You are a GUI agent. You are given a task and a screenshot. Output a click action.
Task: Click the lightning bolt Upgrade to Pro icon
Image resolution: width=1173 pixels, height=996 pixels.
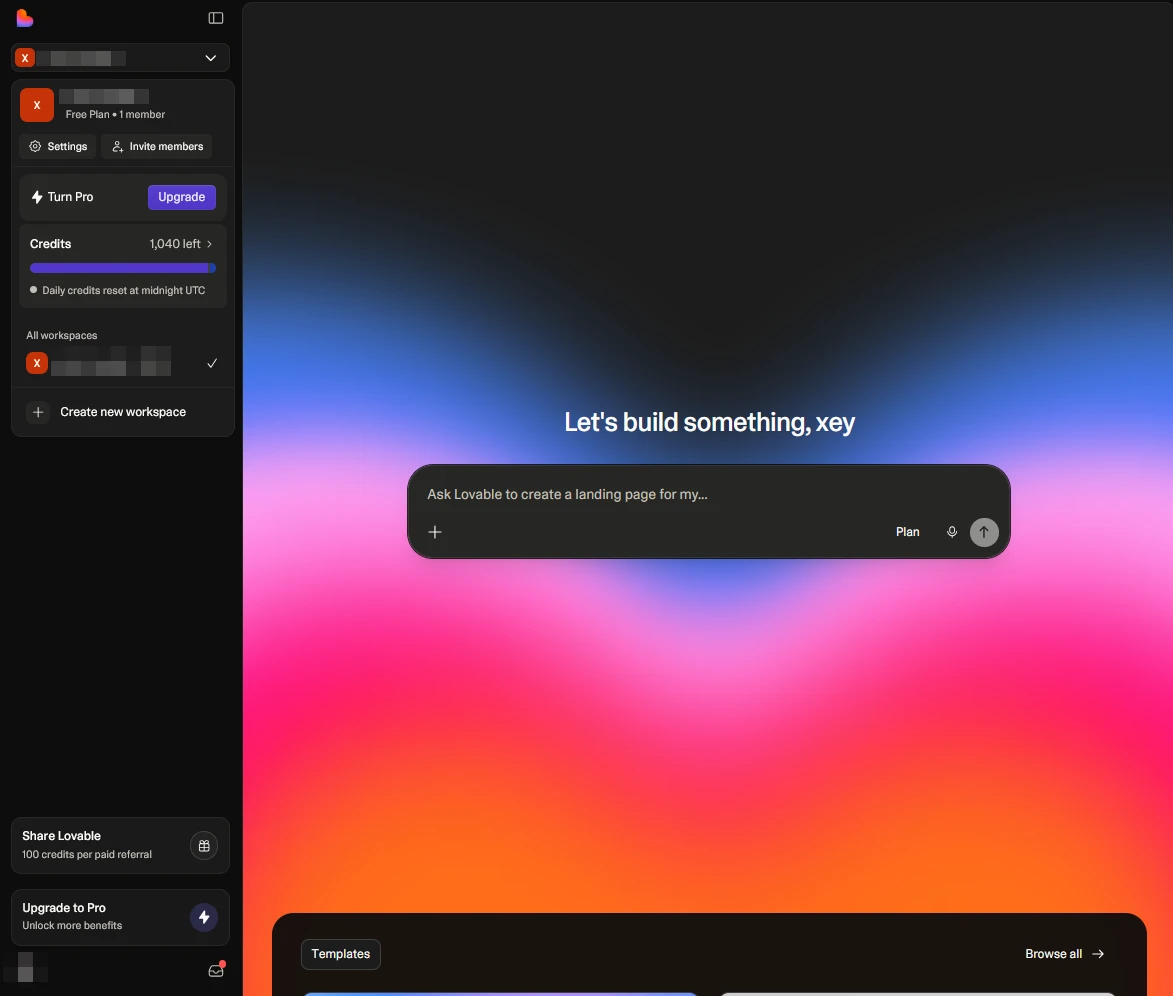point(204,917)
